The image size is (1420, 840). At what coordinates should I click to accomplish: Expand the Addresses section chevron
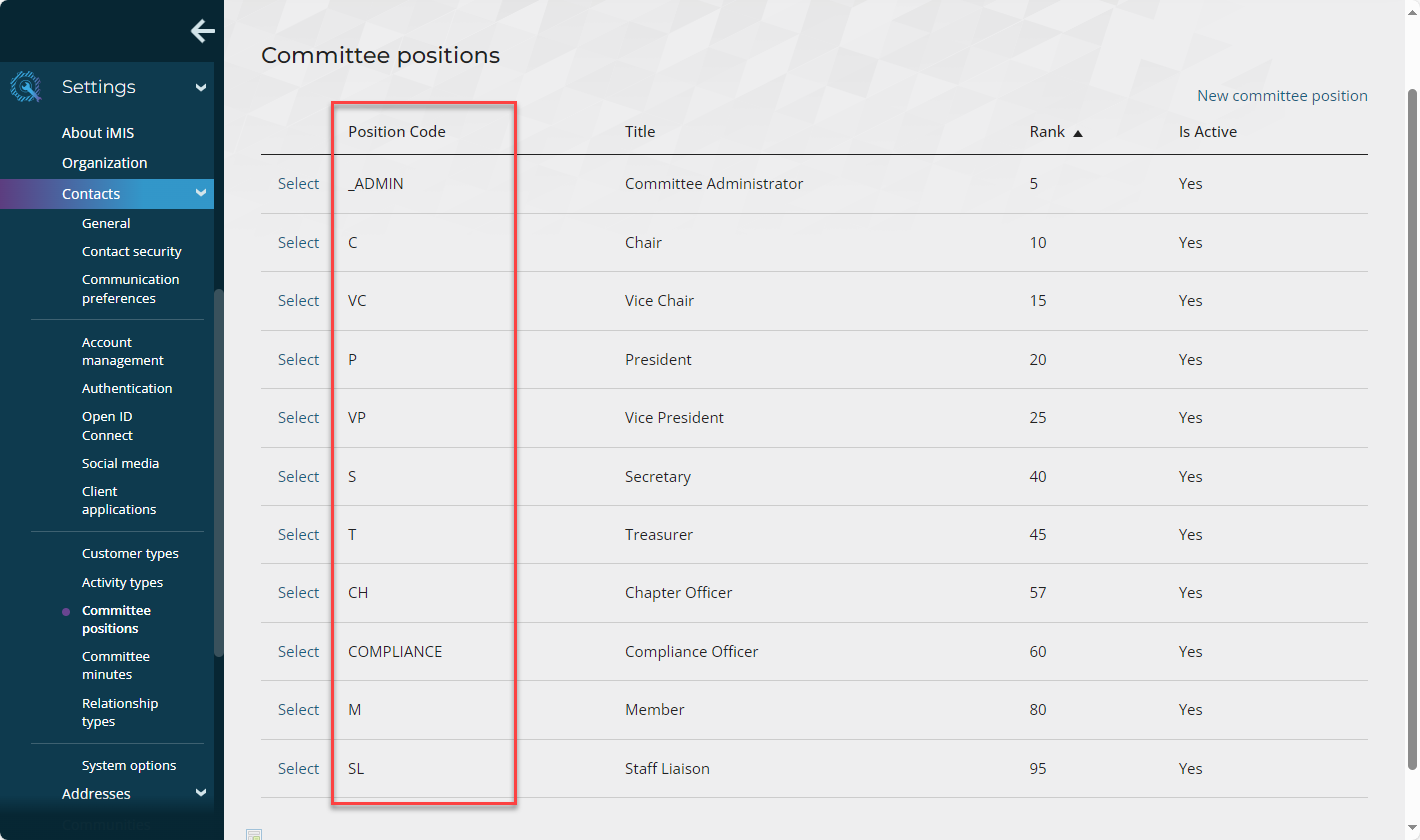tap(201, 793)
